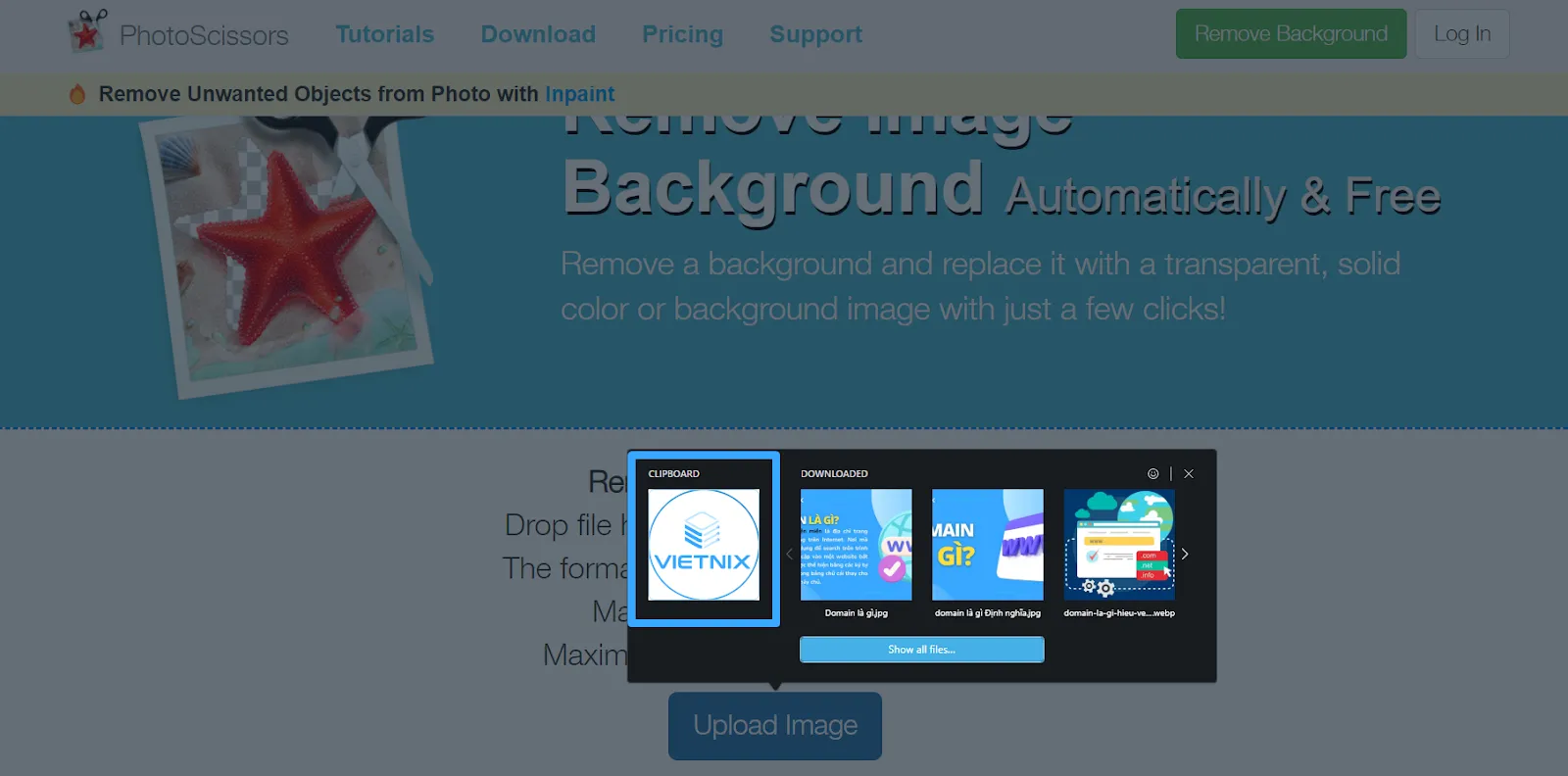Viewport: 1568px width, 776px height.
Task: Navigate to Support in the top menu
Action: pyautogui.click(x=815, y=34)
